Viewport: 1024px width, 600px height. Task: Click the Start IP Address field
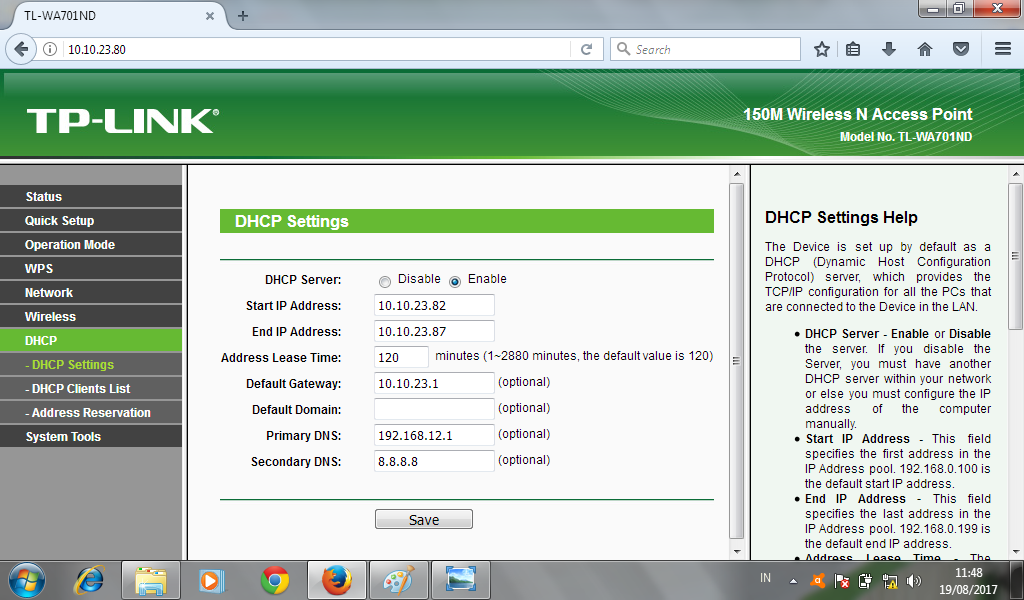click(x=434, y=305)
